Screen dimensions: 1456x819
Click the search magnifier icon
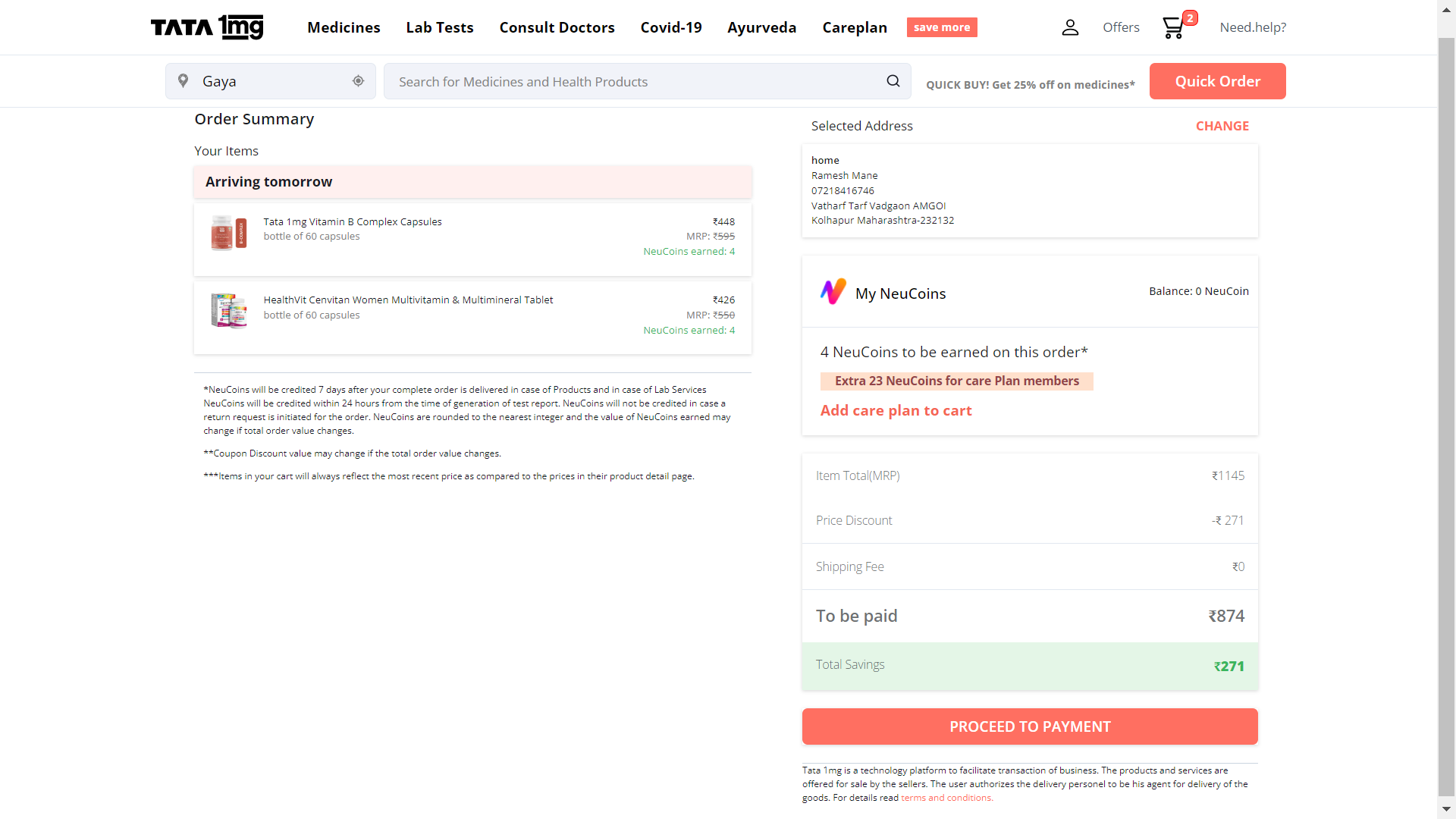(893, 81)
